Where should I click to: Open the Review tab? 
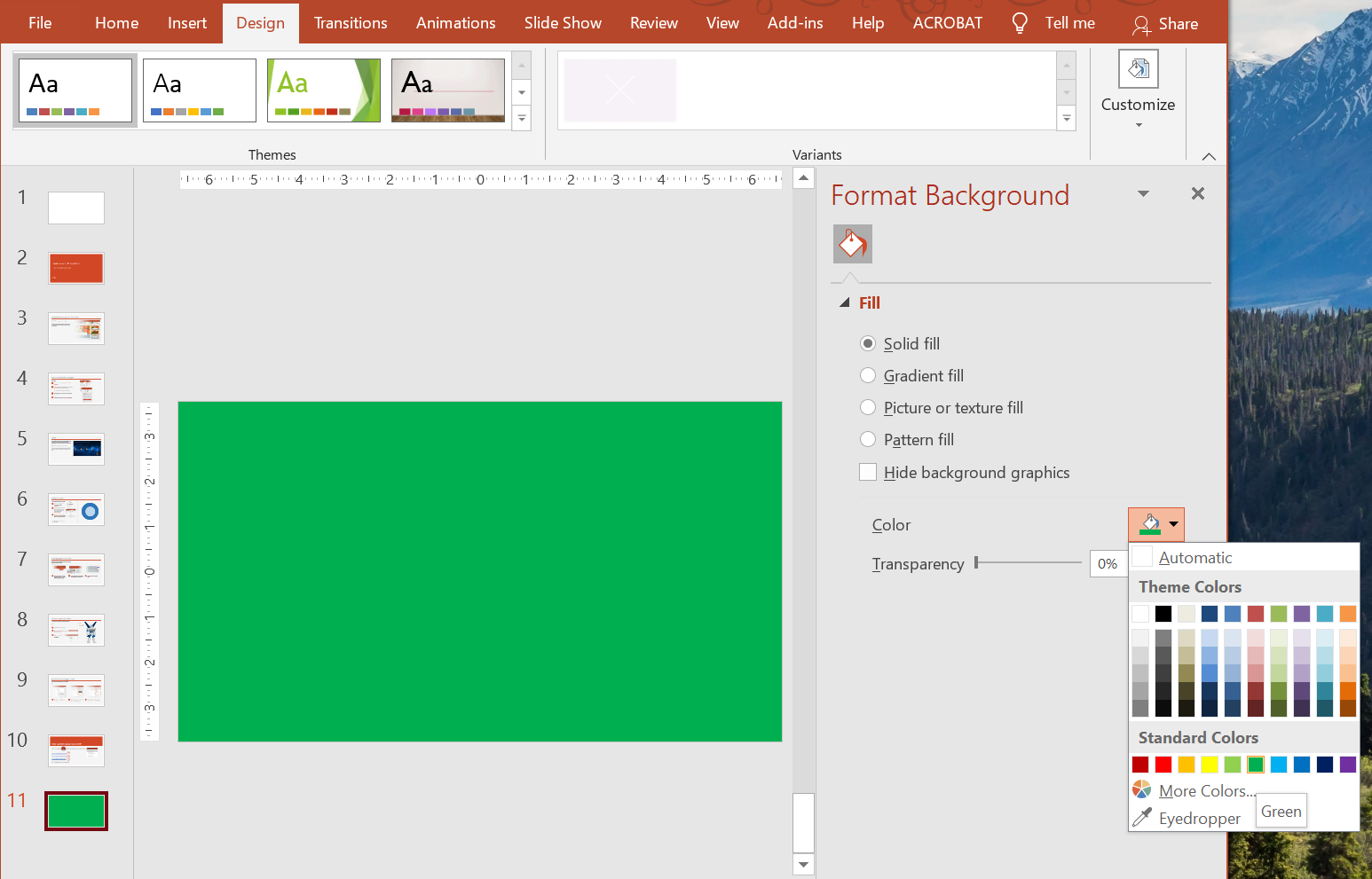coord(654,23)
